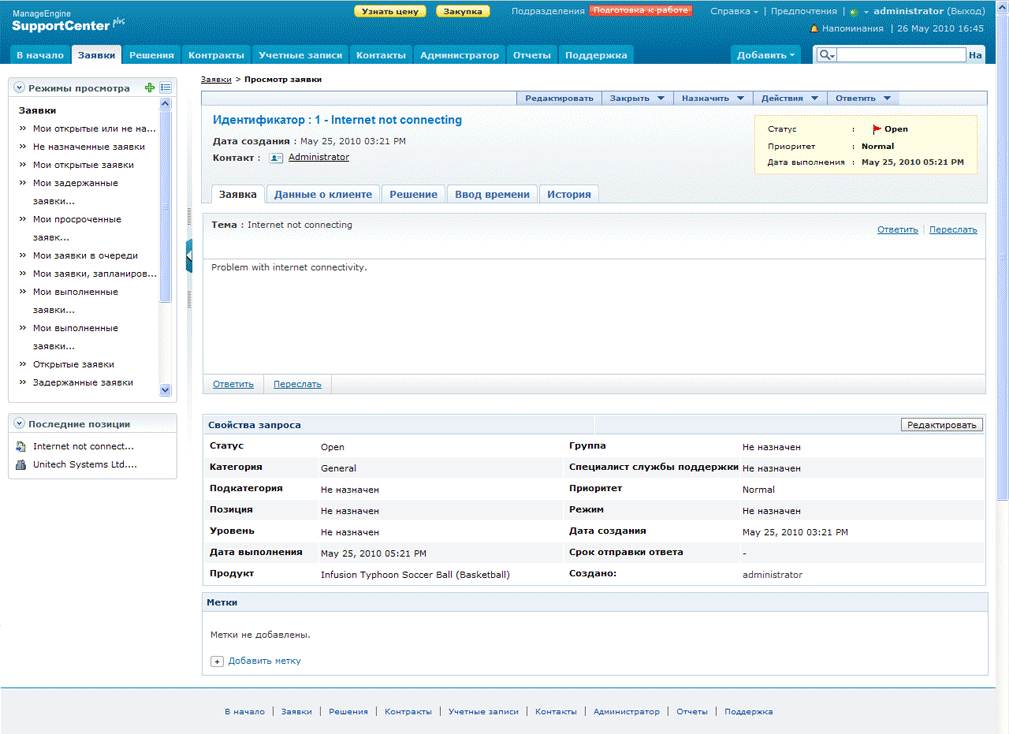
Task: Open the Добавить dropdown in navigation bar
Action: (766, 55)
